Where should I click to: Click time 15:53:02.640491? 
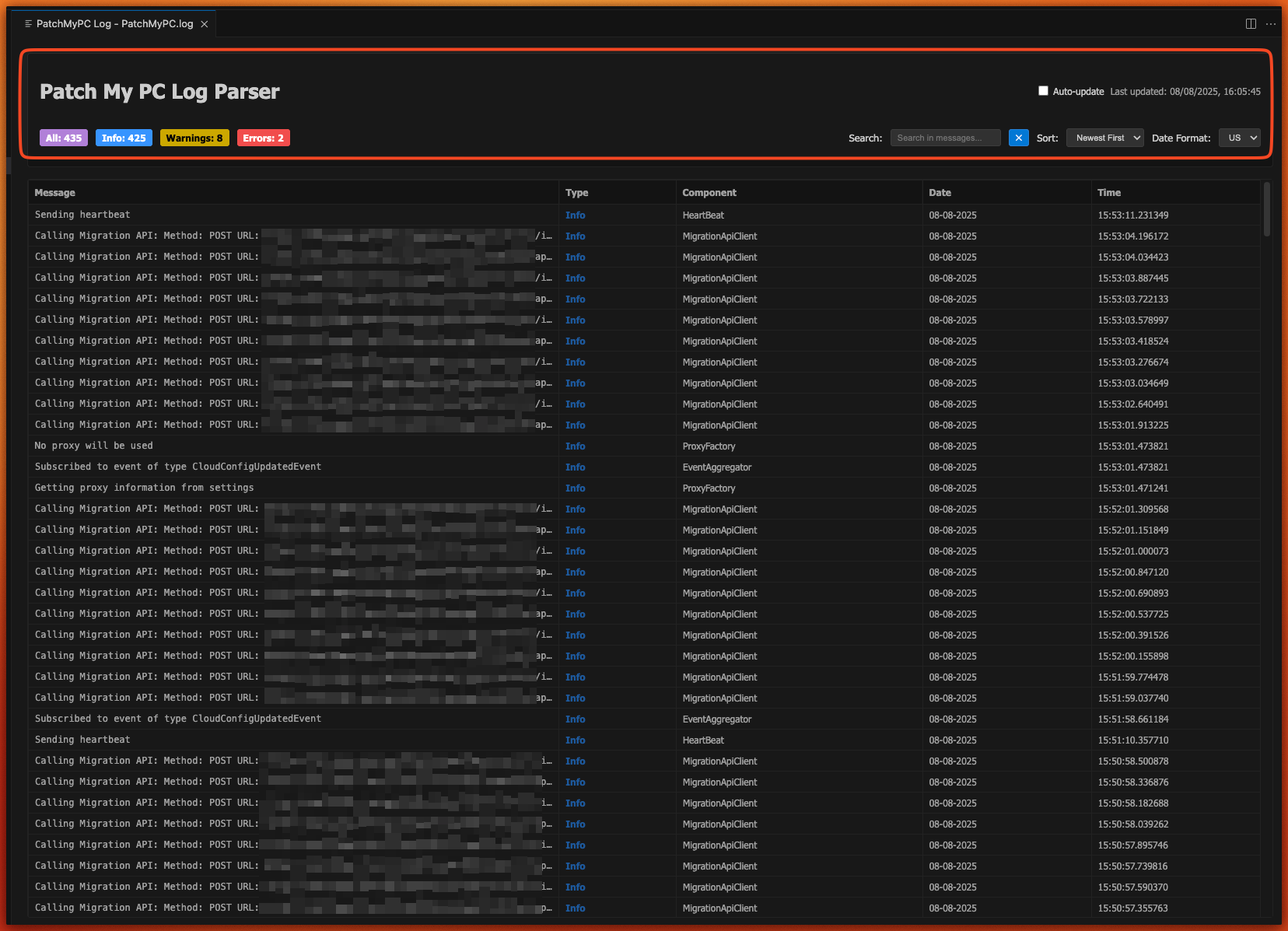[x=1133, y=404]
